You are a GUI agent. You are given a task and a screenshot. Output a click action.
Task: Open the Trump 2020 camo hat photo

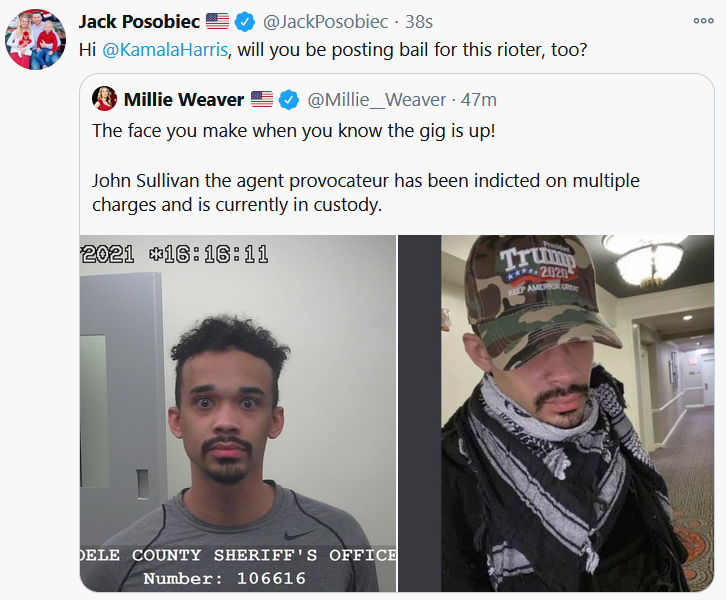point(556,413)
